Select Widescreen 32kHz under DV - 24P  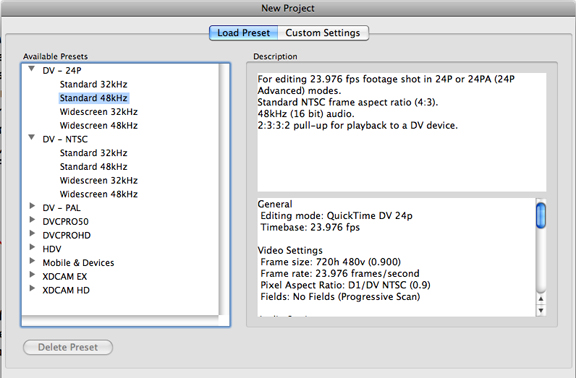pos(99,112)
